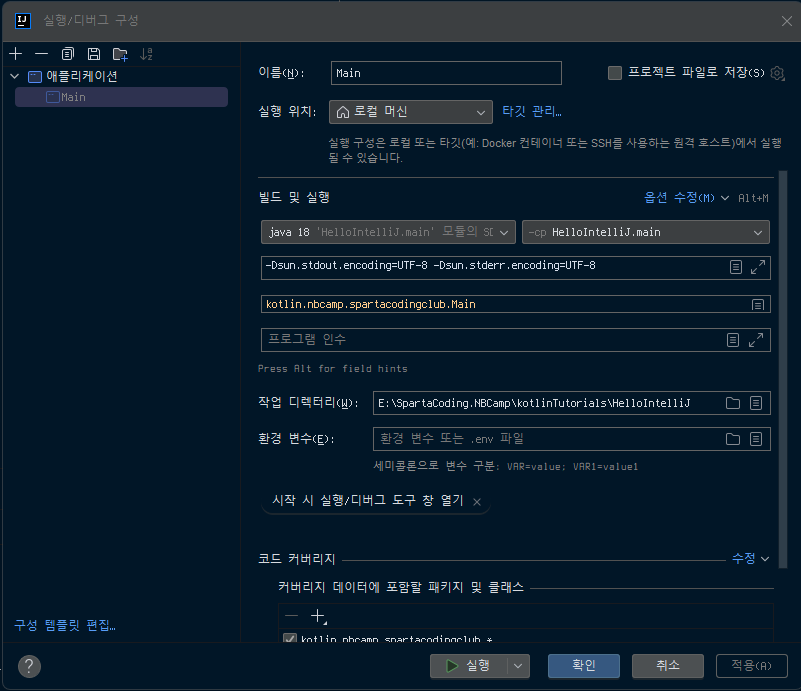Click the sort configurations icon
Image resolution: width=801 pixels, height=691 pixels.
click(147, 53)
